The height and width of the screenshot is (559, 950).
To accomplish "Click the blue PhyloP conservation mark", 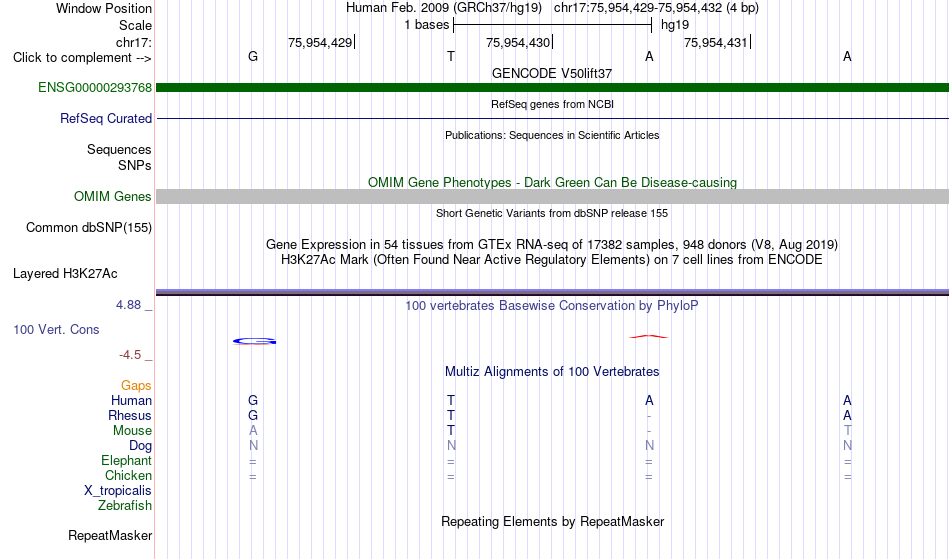I will coord(254,342).
